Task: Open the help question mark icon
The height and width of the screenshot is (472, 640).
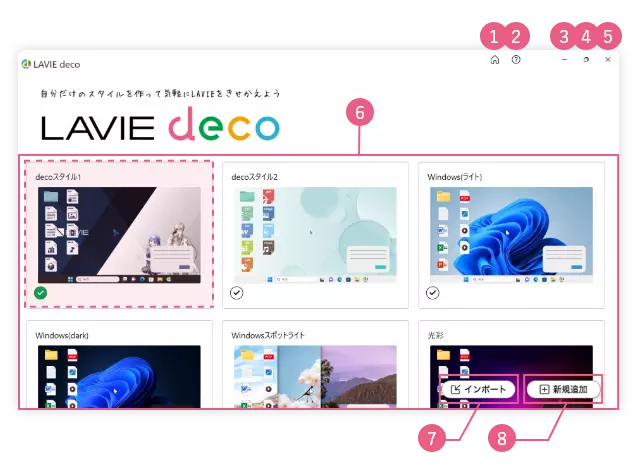Action: tap(516, 60)
